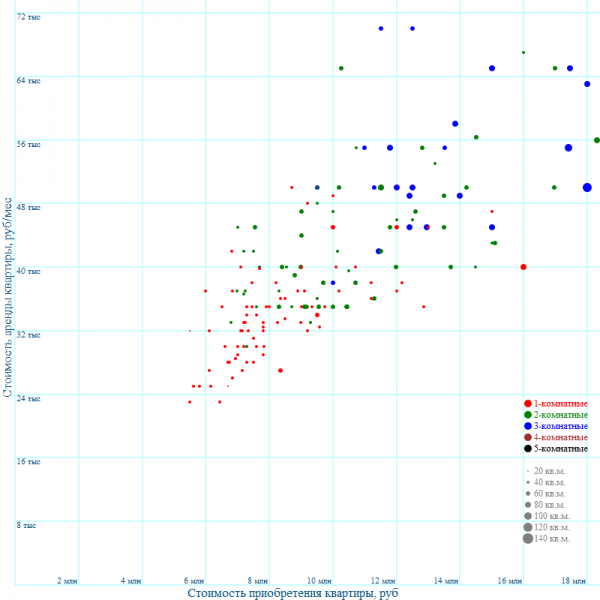Click the 60 кв.м. size legend dot
Image resolution: width=600 pixels, height=600 pixels.
(x=527, y=493)
